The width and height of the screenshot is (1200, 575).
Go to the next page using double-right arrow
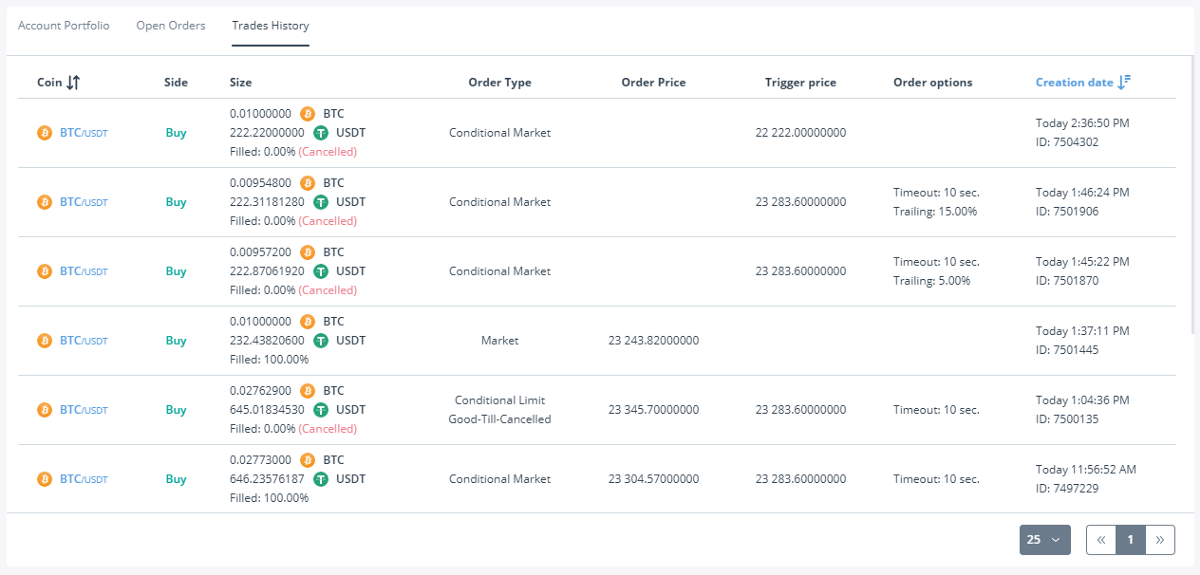pos(1160,540)
